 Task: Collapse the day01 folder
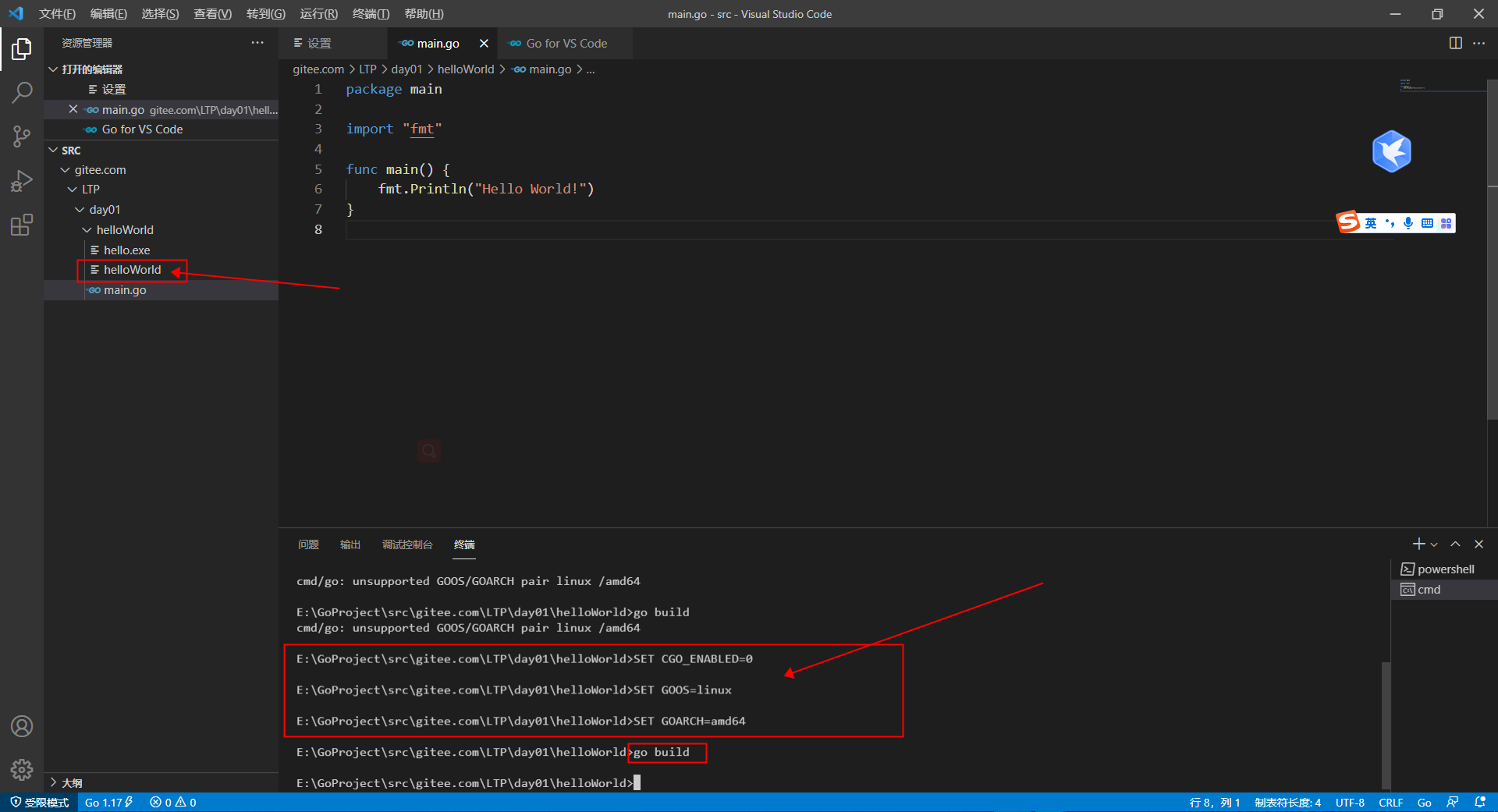pos(162,210)
